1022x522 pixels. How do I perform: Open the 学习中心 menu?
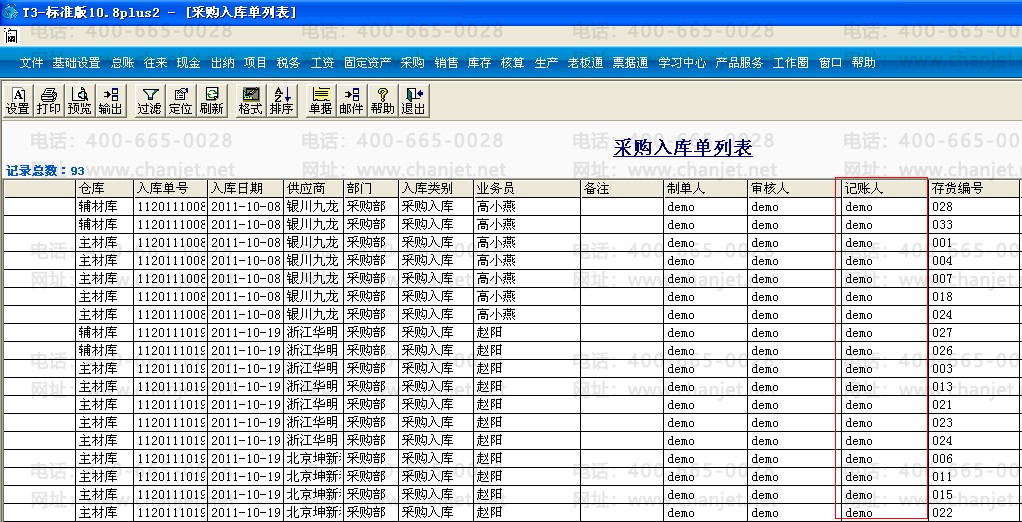[682, 63]
